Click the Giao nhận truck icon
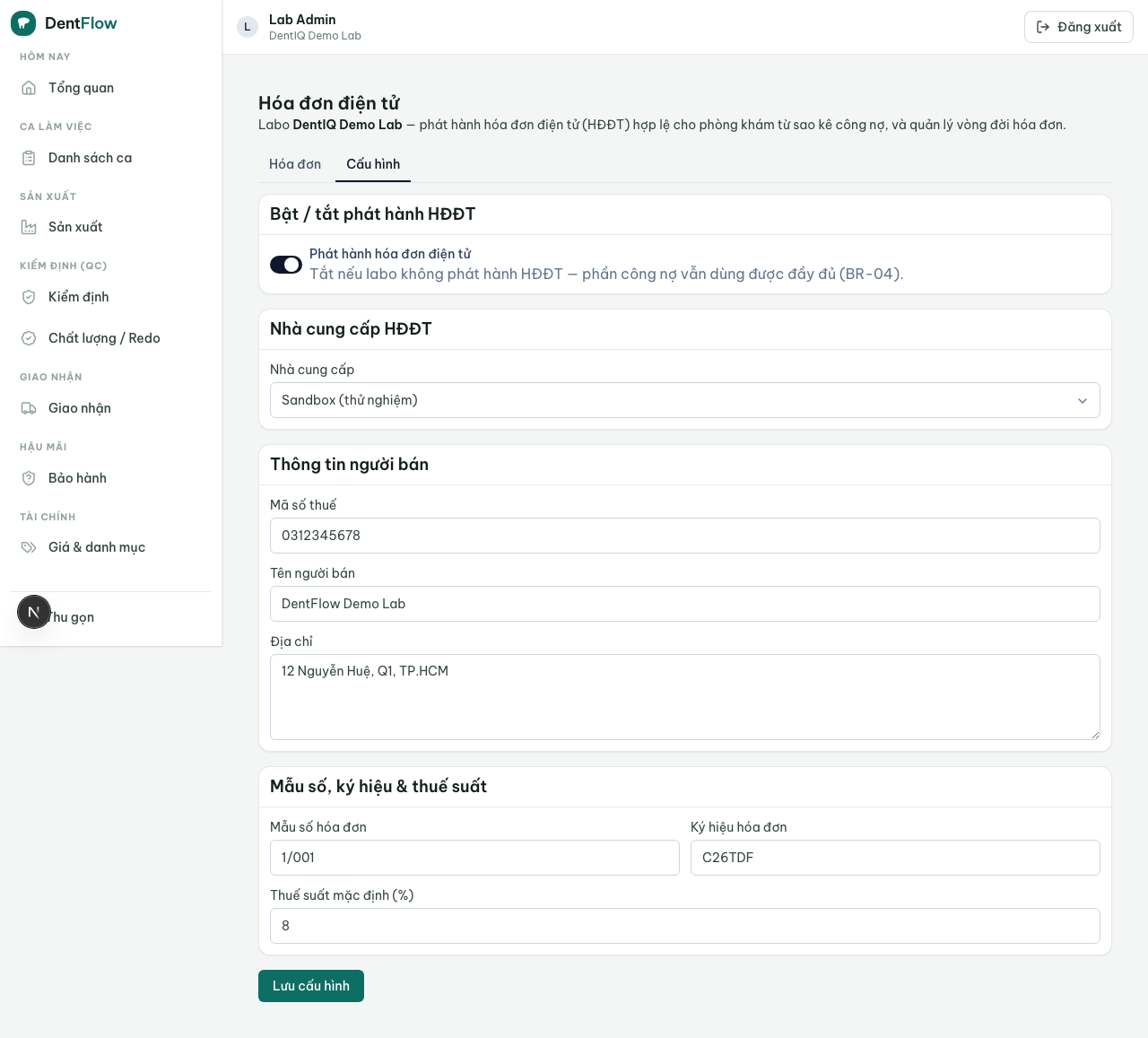The height and width of the screenshot is (1038, 1148). 29,408
